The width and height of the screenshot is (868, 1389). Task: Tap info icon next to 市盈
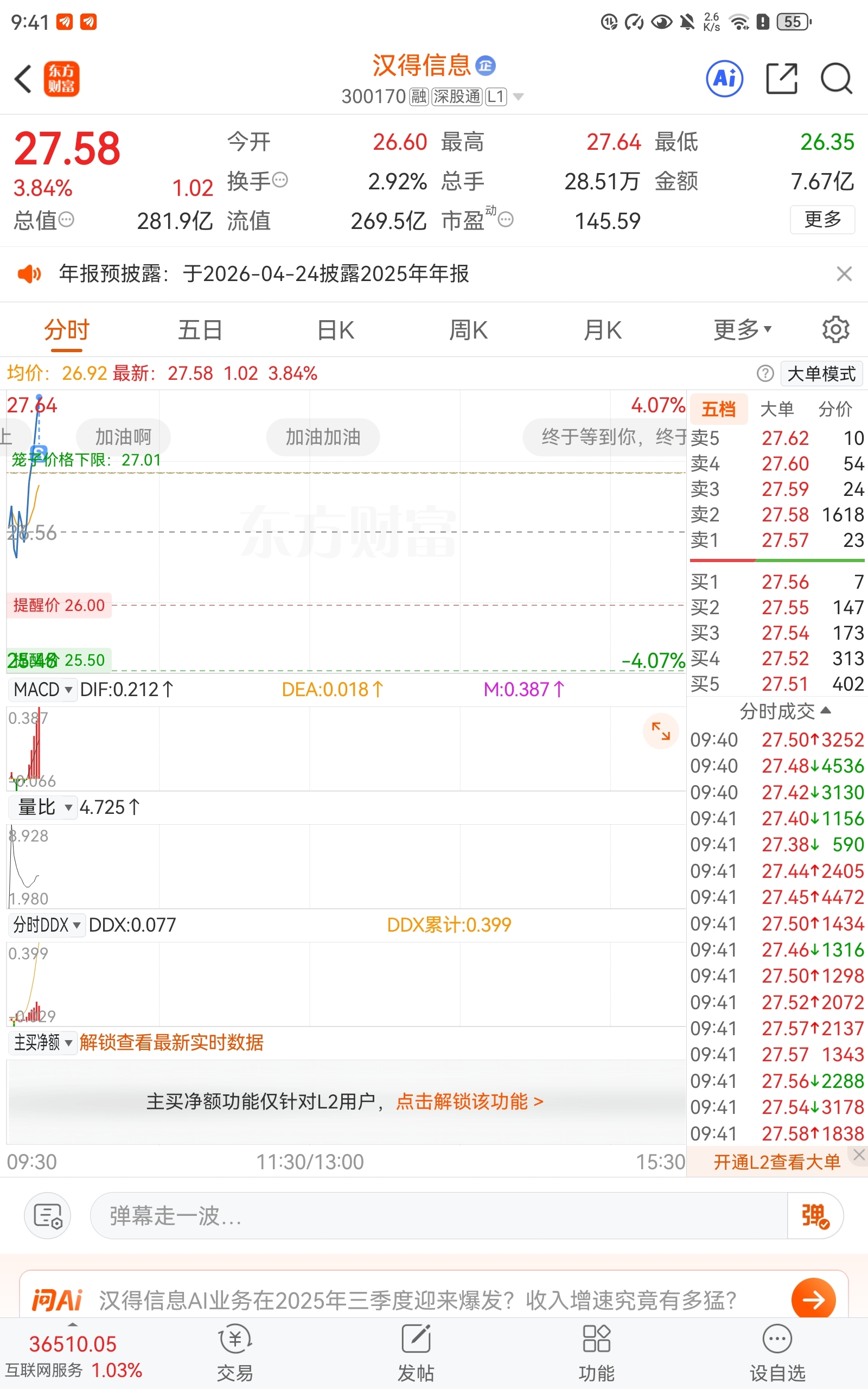(506, 219)
